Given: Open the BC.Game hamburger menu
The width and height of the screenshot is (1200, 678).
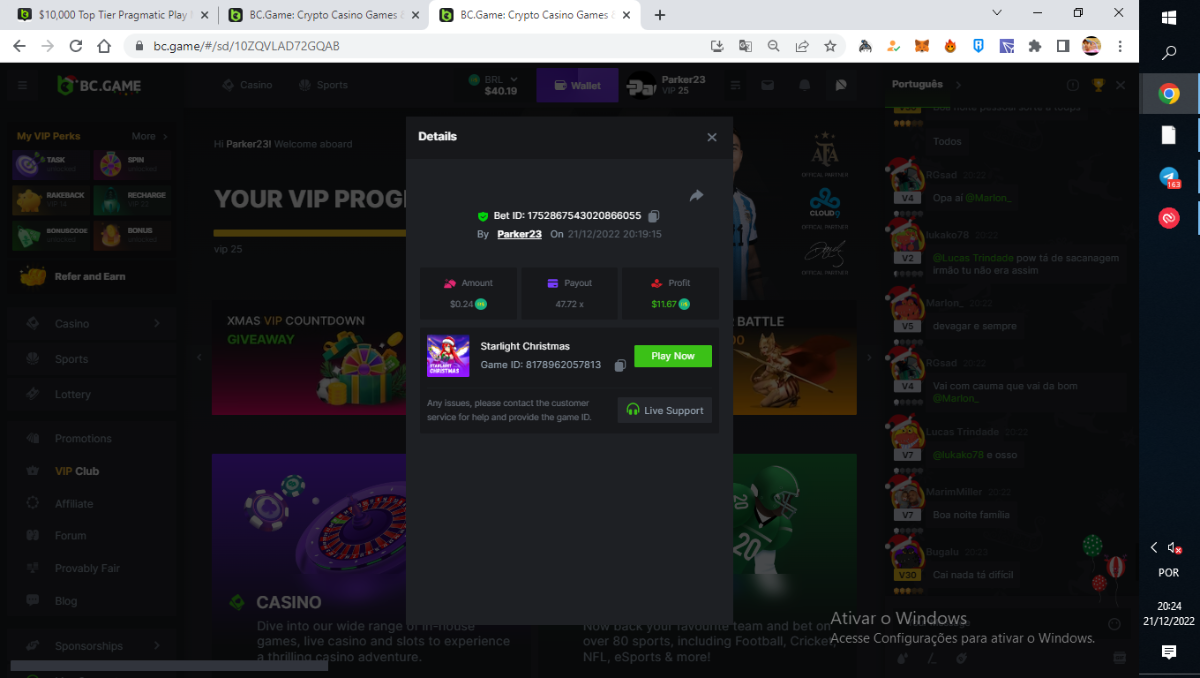Looking at the screenshot, I should (22, 85).
